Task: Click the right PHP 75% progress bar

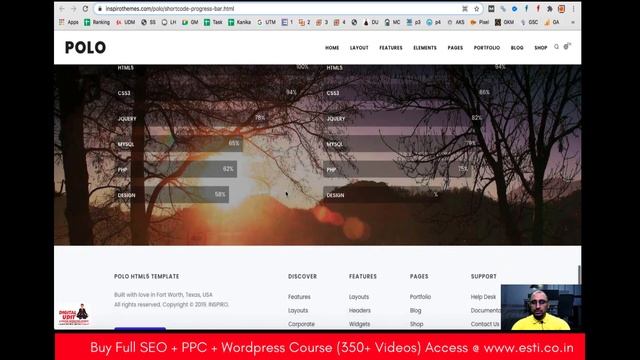Action: [x=397, y=169]
